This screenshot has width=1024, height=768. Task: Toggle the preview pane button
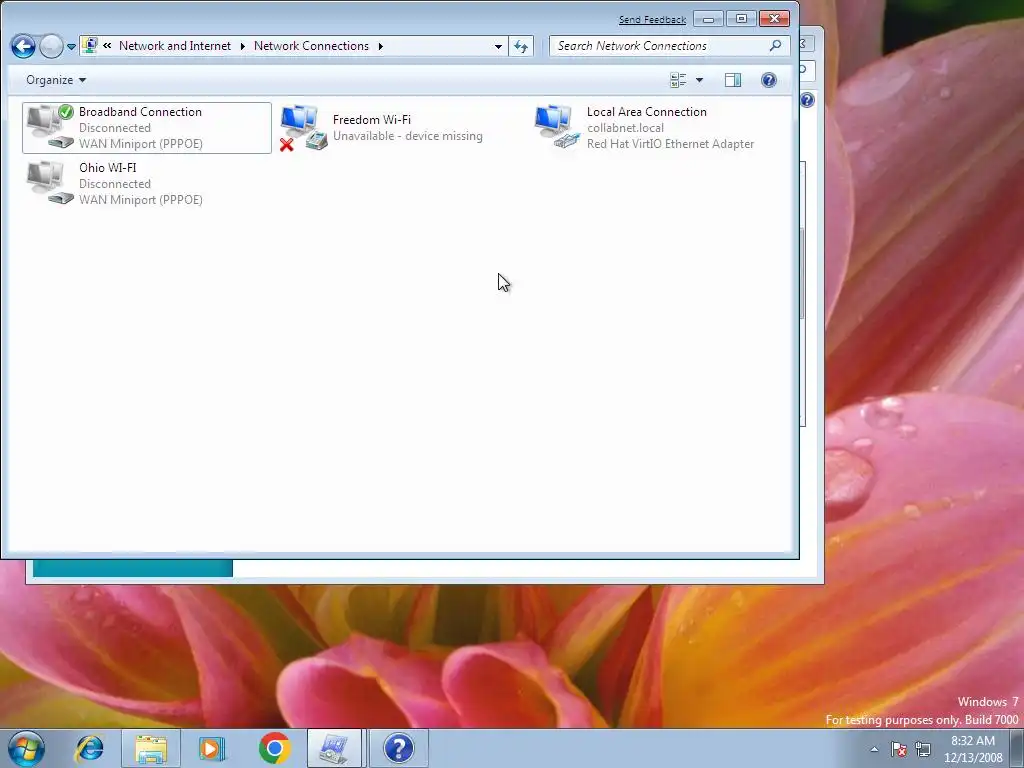coord(733,80)
